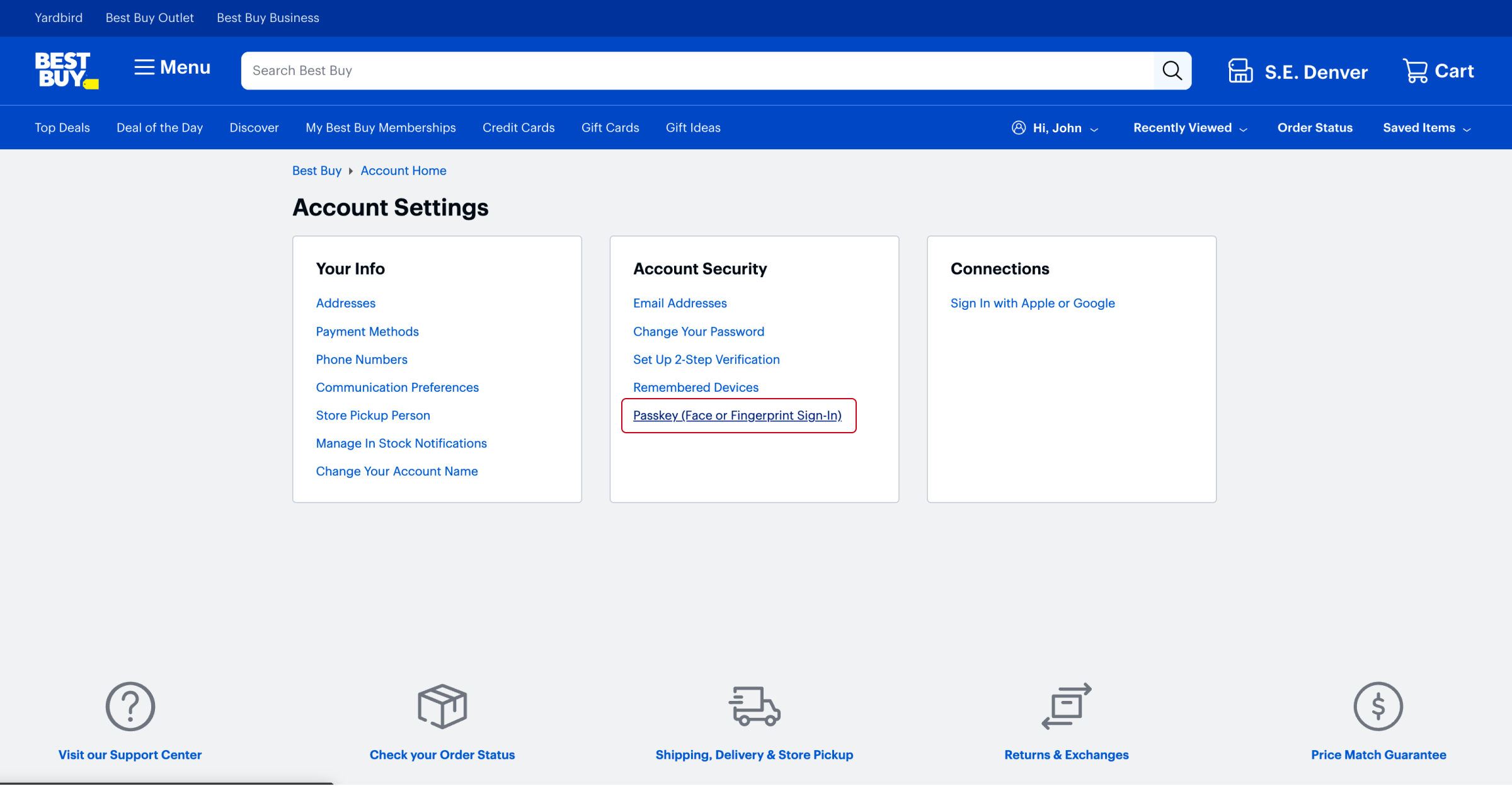Click the Support Center question mark icon
This screenshot has height=791, width=1512.
[130, 706]
